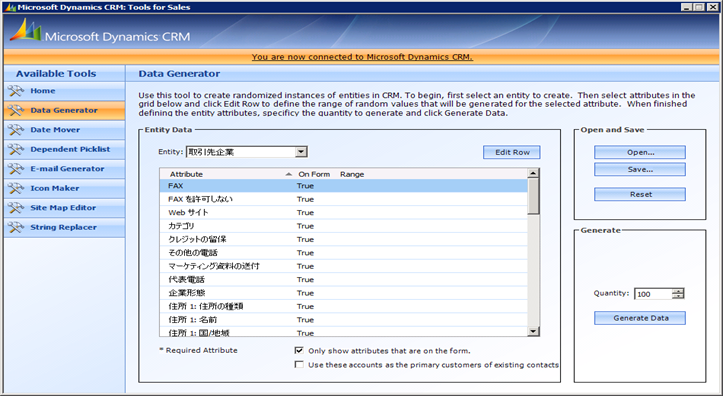Open the Entity dropdown list
The width and height of the screenshot is (723, 396).
click(301, 152)
